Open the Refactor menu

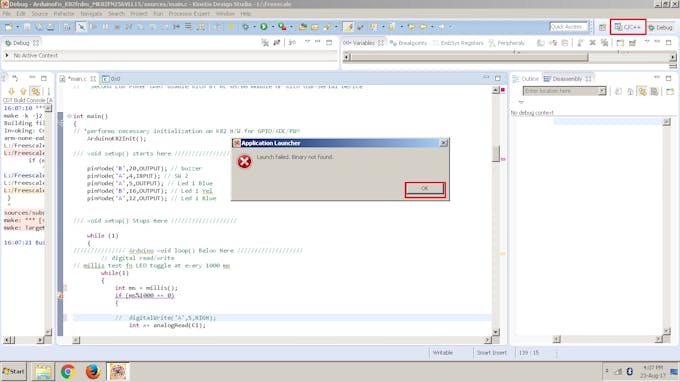tap(64, 14)
